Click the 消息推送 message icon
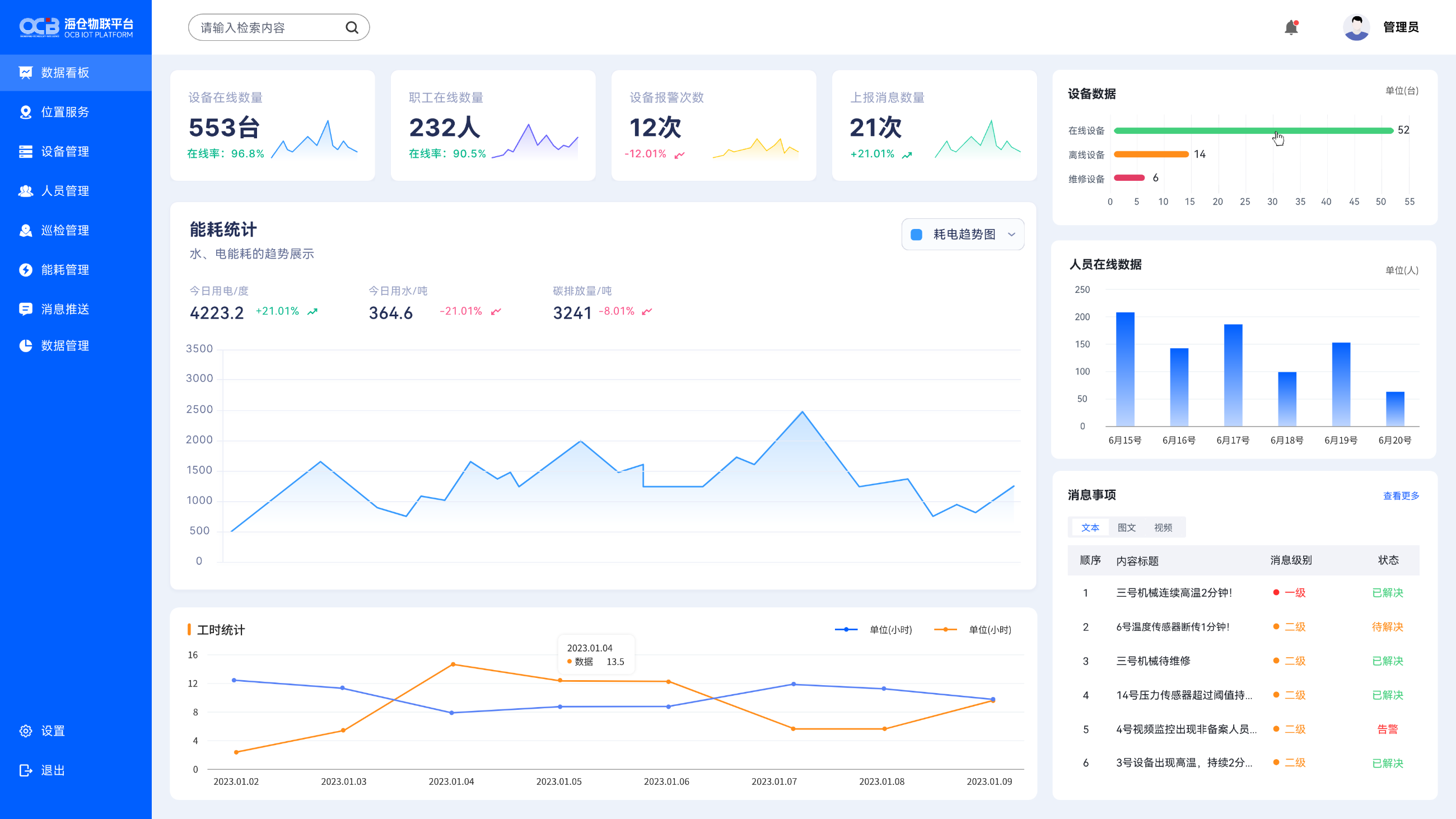Screen dimensions: 1456x819 point(25,308)
